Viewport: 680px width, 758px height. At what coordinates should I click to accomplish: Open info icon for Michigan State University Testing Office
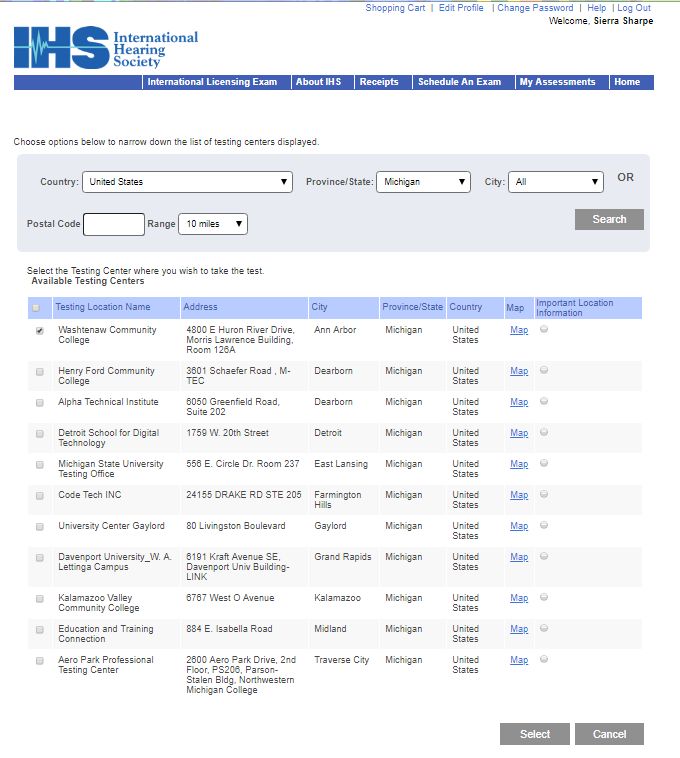[x=544, y=463]
